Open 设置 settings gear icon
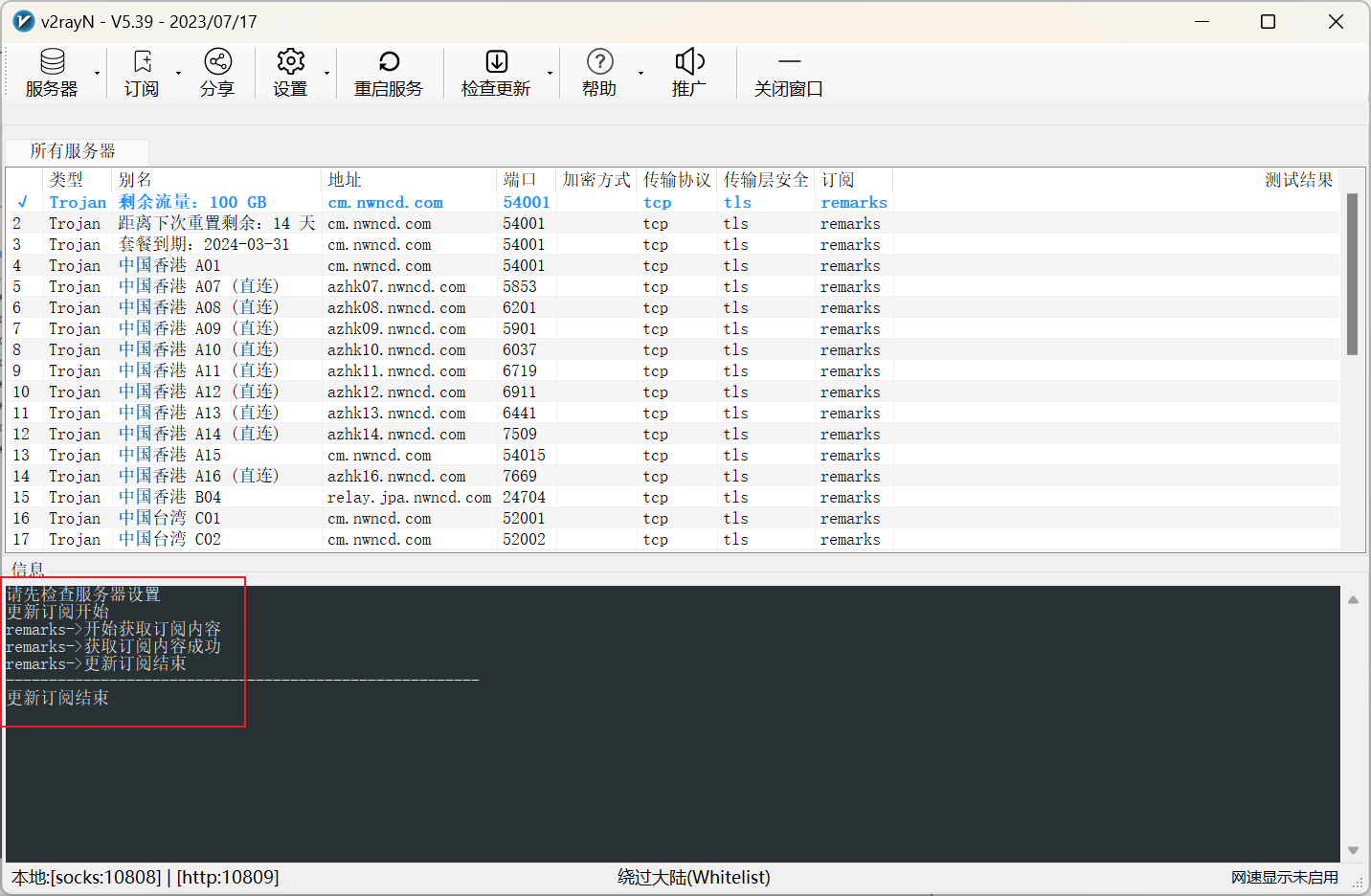Viewport: 1371px width, 896px height. coord(290,63)
